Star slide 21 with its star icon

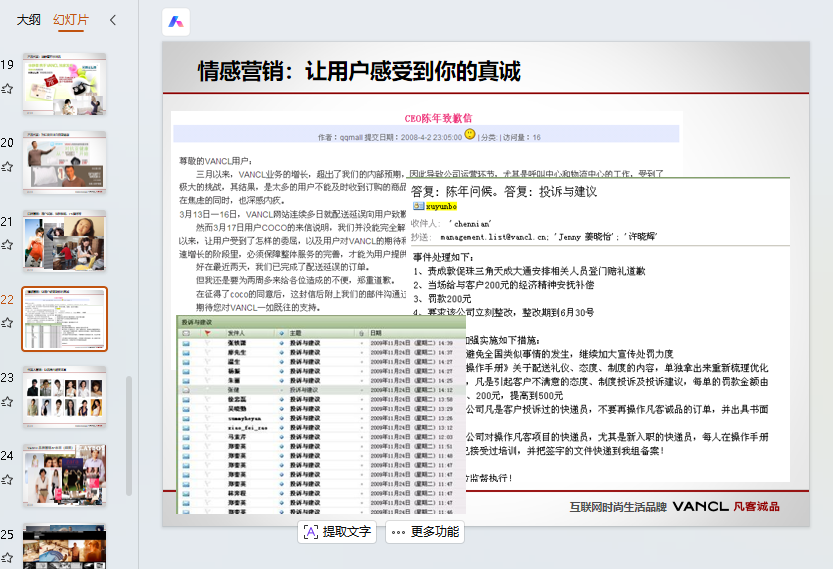tap(7, 245)
